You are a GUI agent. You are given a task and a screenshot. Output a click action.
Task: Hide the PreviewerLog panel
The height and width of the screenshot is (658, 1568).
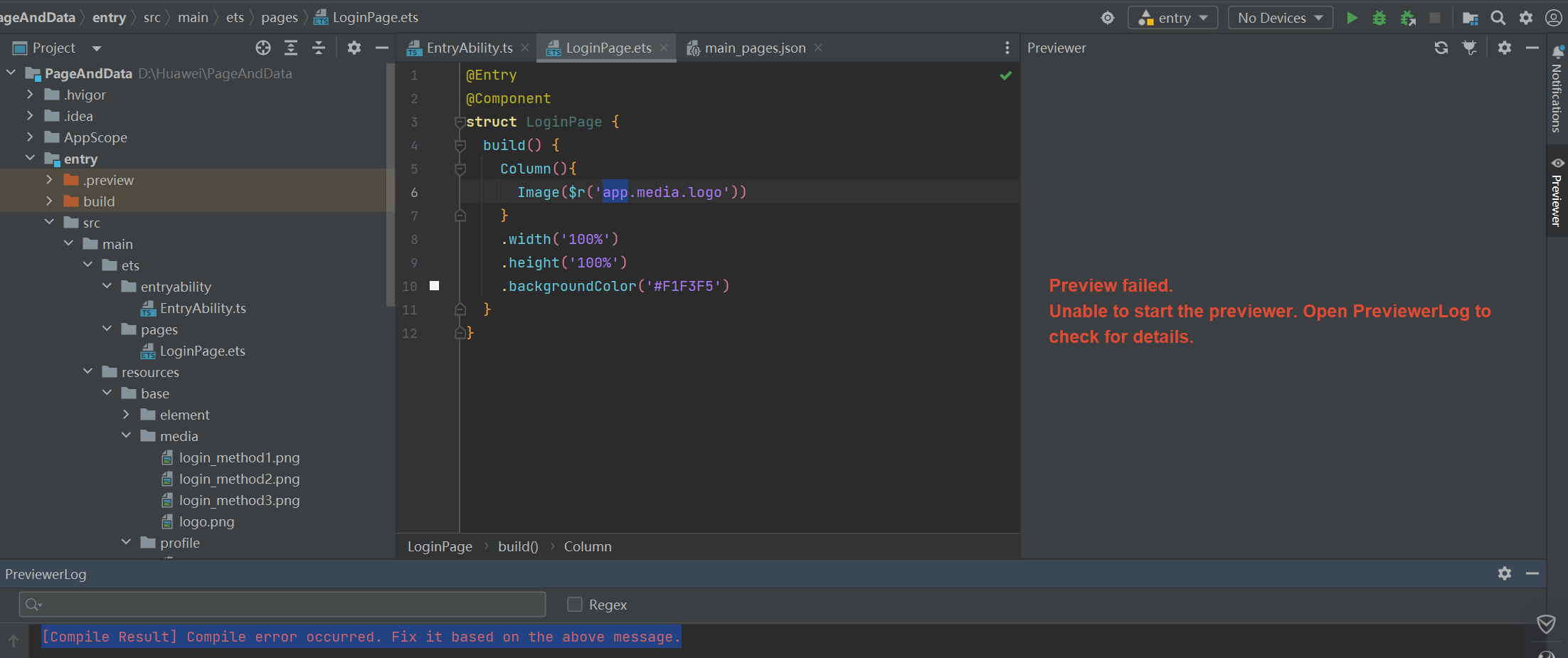point(1532,573)
